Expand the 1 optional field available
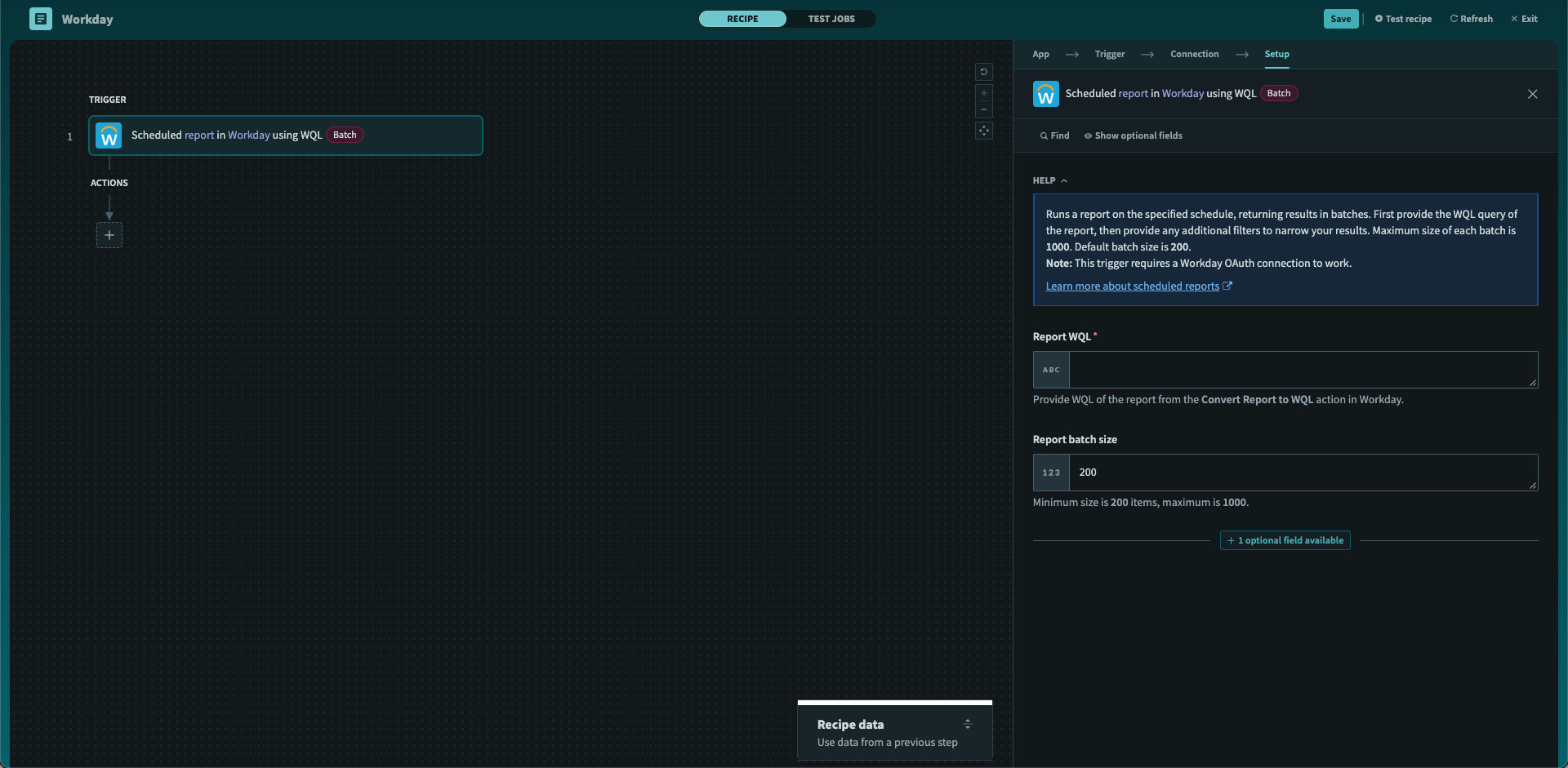This screenshot has width=1568, height=768. 1285,539
